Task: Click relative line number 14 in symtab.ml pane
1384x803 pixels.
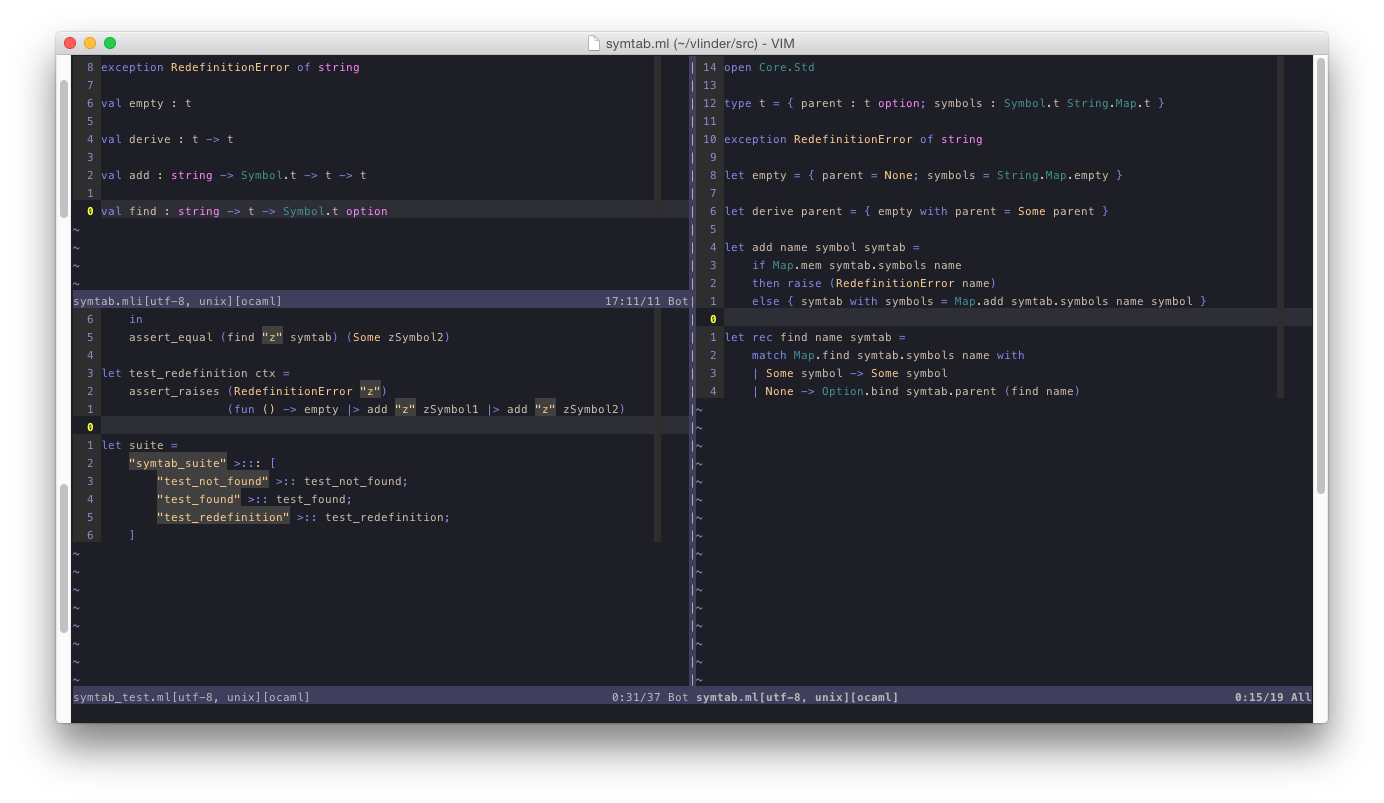Action: coord(709,67)
